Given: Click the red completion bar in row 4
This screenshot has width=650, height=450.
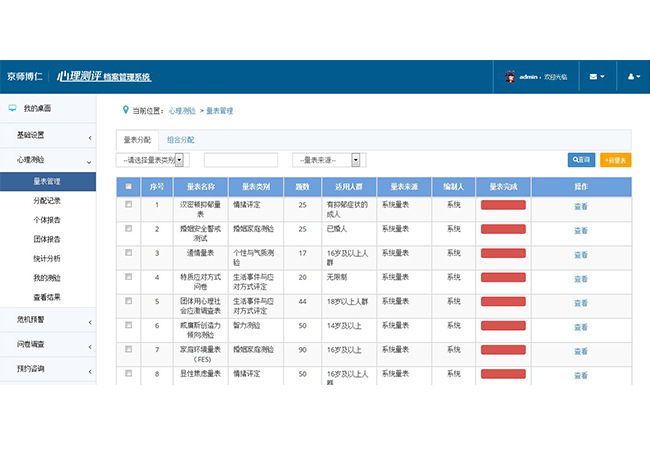Looking at the screenshot, I should pyautogui.click(x=503, y=277).
